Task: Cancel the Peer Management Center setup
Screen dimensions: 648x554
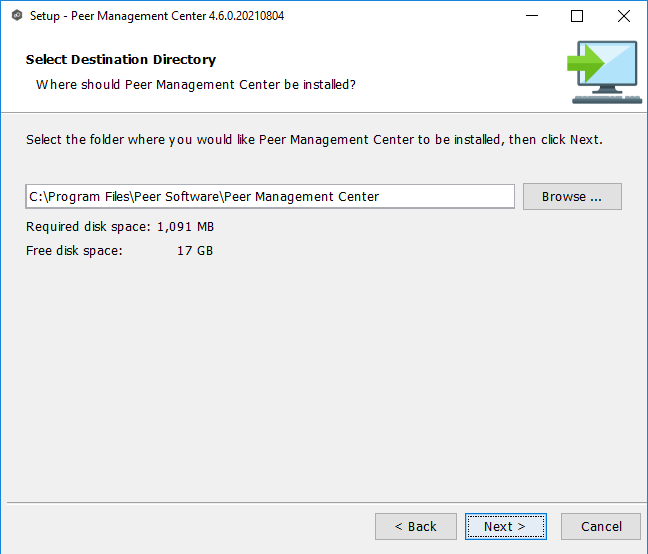Action: click(602, 527)
